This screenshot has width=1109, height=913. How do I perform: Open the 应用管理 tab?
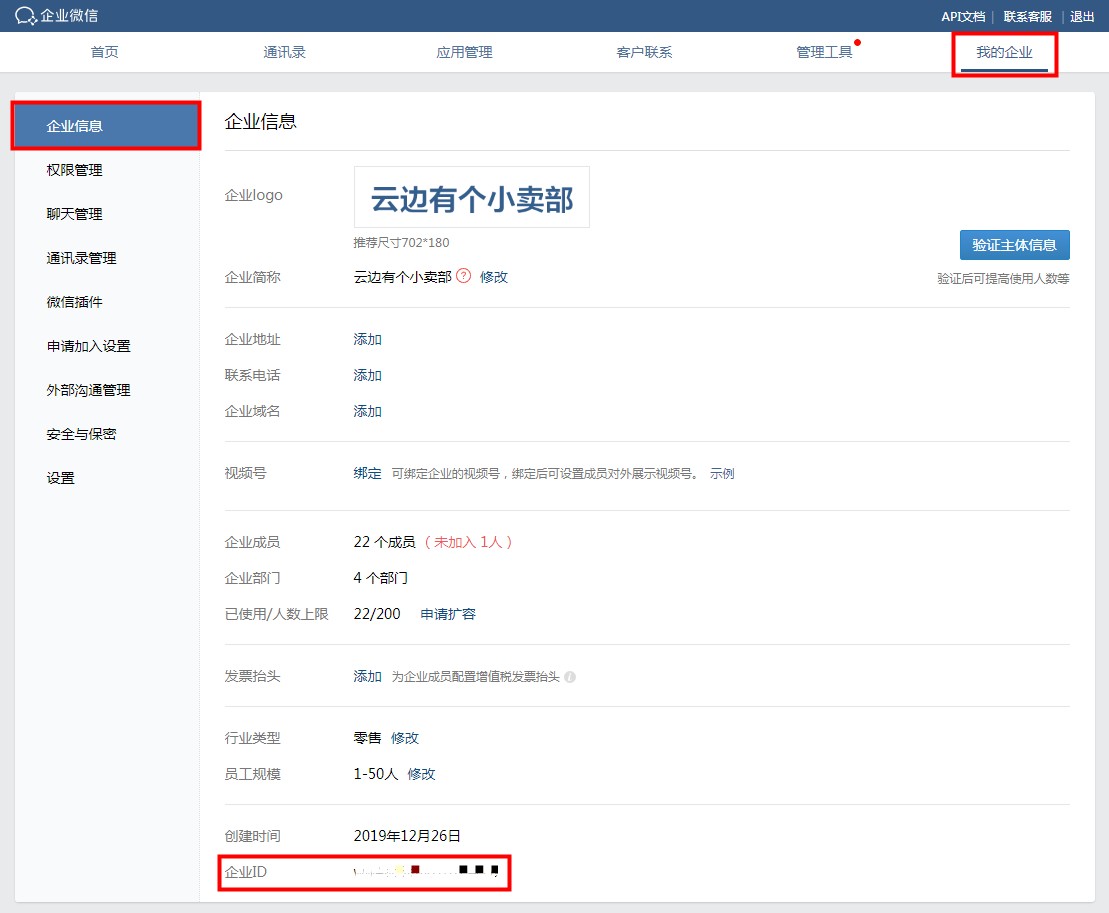(464, 52)
